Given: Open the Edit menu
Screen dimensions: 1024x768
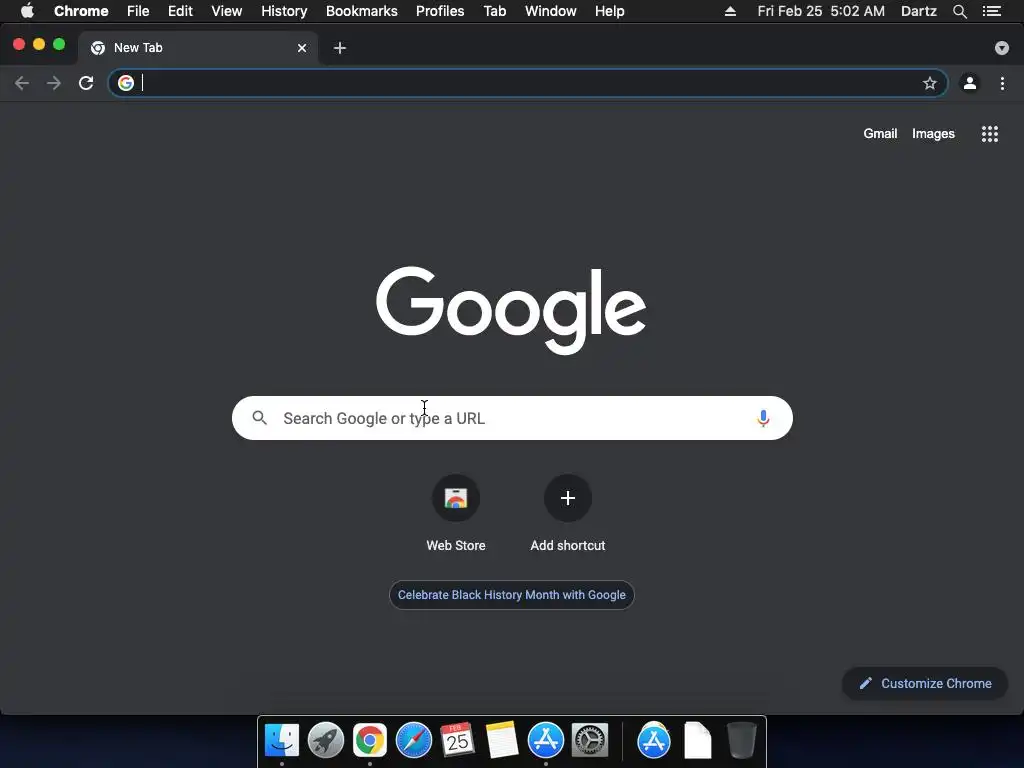Looking at the screenshot, I should click(180, 11).
